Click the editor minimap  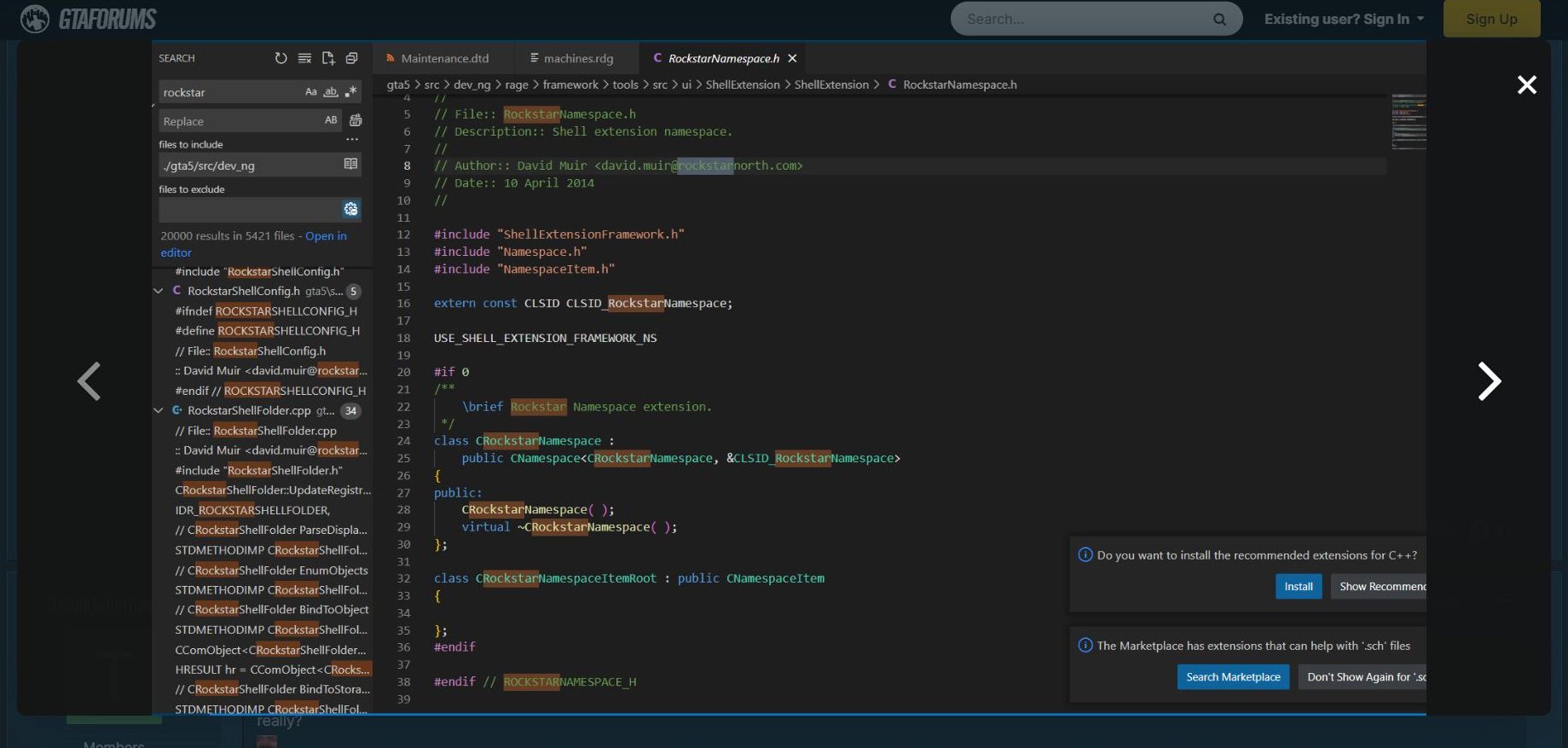point(1408,121)
